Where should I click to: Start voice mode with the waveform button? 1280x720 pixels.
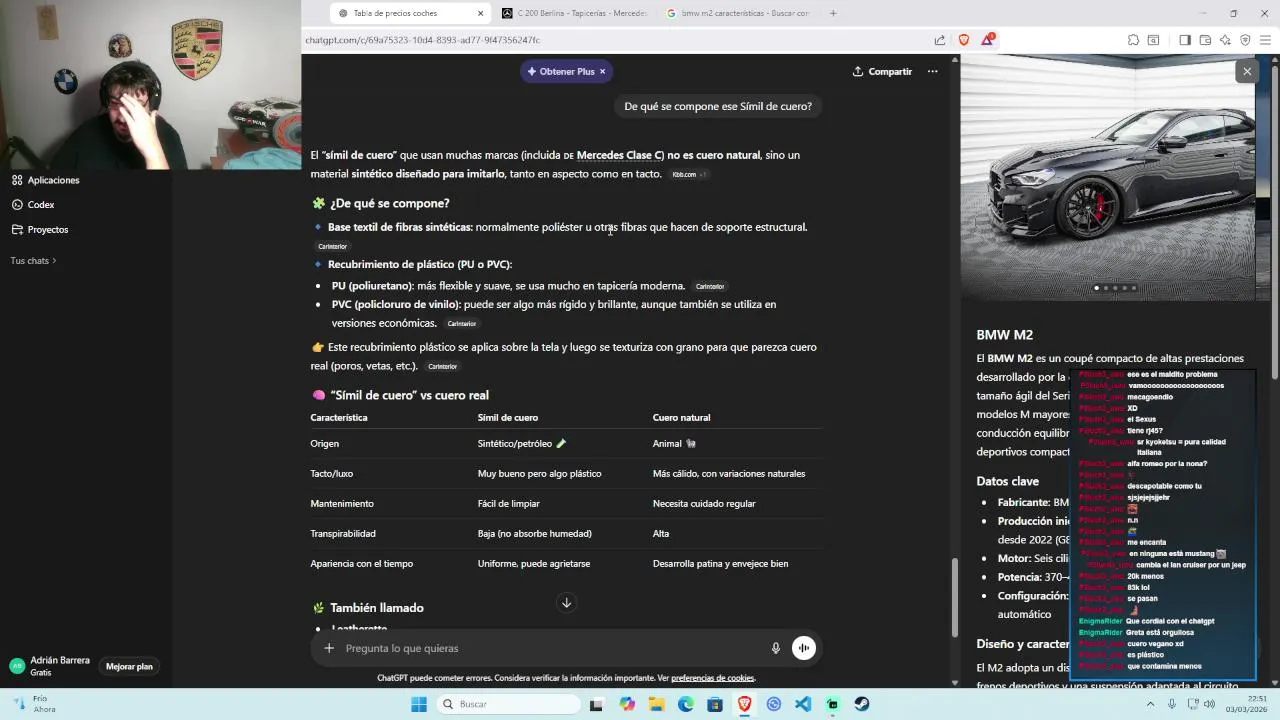804,648
